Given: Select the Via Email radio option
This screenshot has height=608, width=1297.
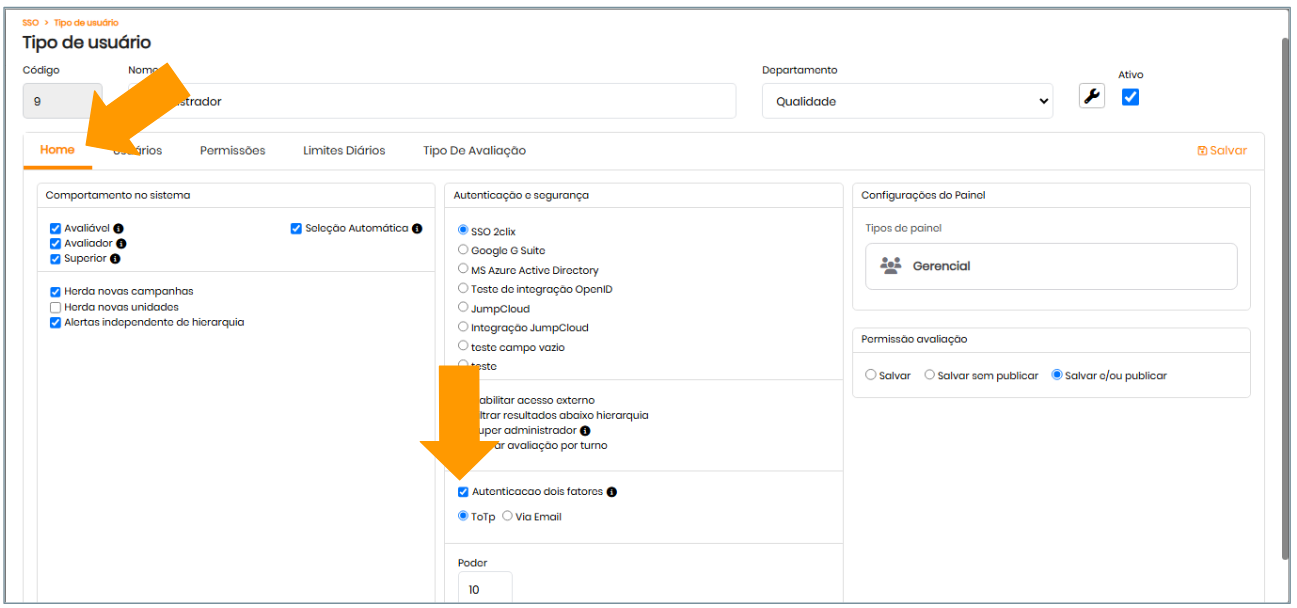Looking at the screenshot, I should point(508,517).
